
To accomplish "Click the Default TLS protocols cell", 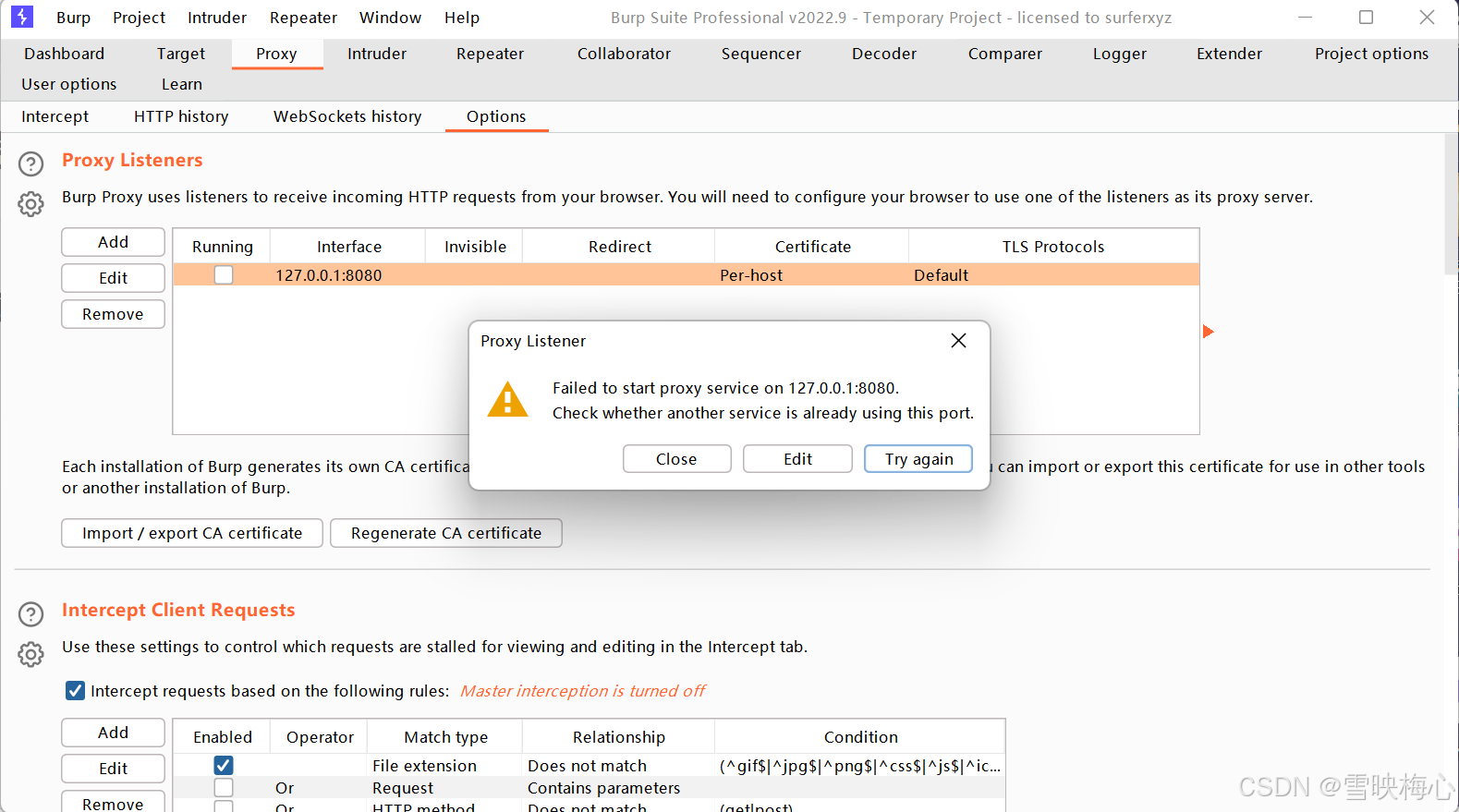I will click(1053, 275).
